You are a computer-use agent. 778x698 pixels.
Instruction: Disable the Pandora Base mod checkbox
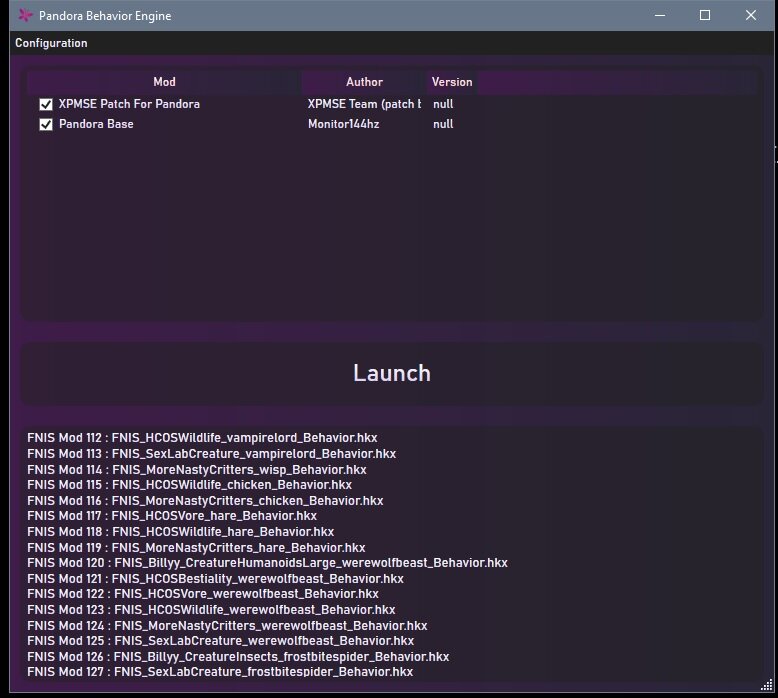[x=46, y=124]
